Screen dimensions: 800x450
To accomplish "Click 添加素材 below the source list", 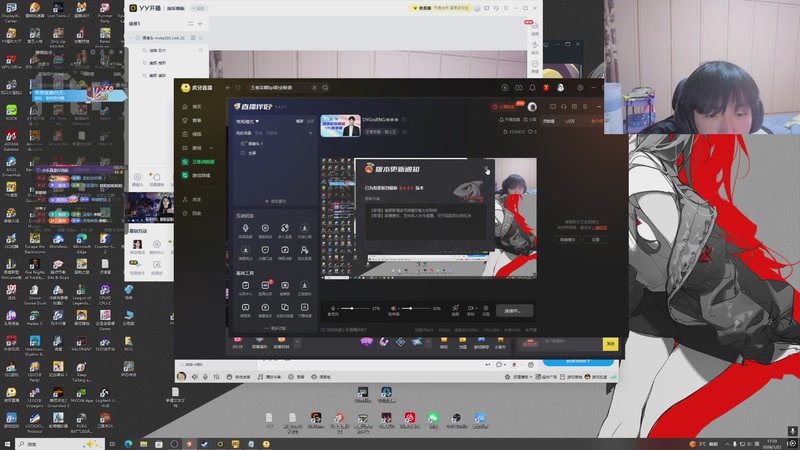I will (276, 201).
